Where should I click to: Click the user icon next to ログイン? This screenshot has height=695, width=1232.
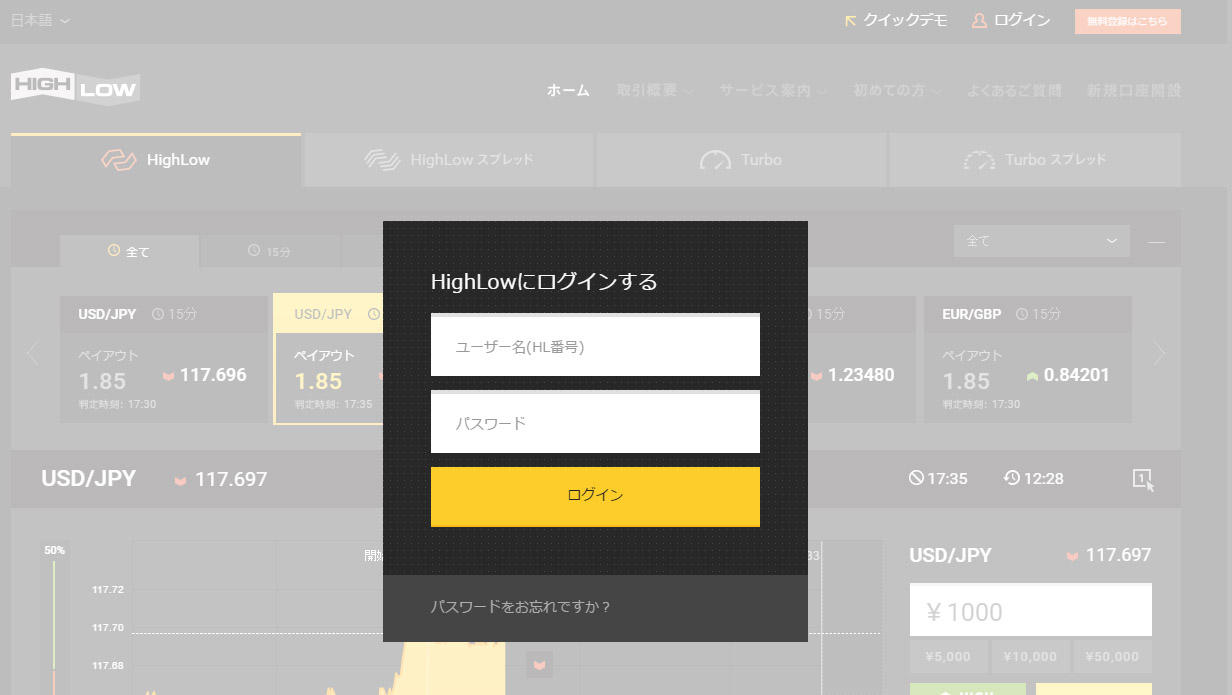(x=980, y=20)
